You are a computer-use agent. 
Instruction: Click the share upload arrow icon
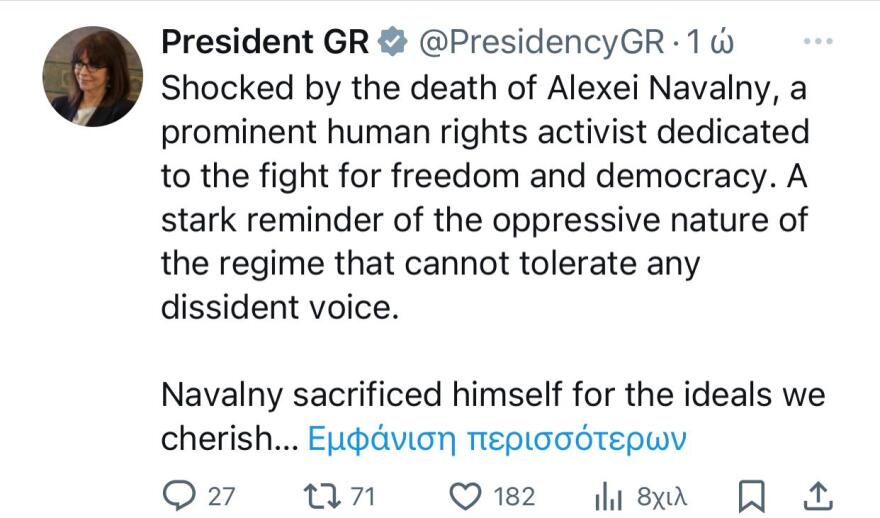pos(817,495)
